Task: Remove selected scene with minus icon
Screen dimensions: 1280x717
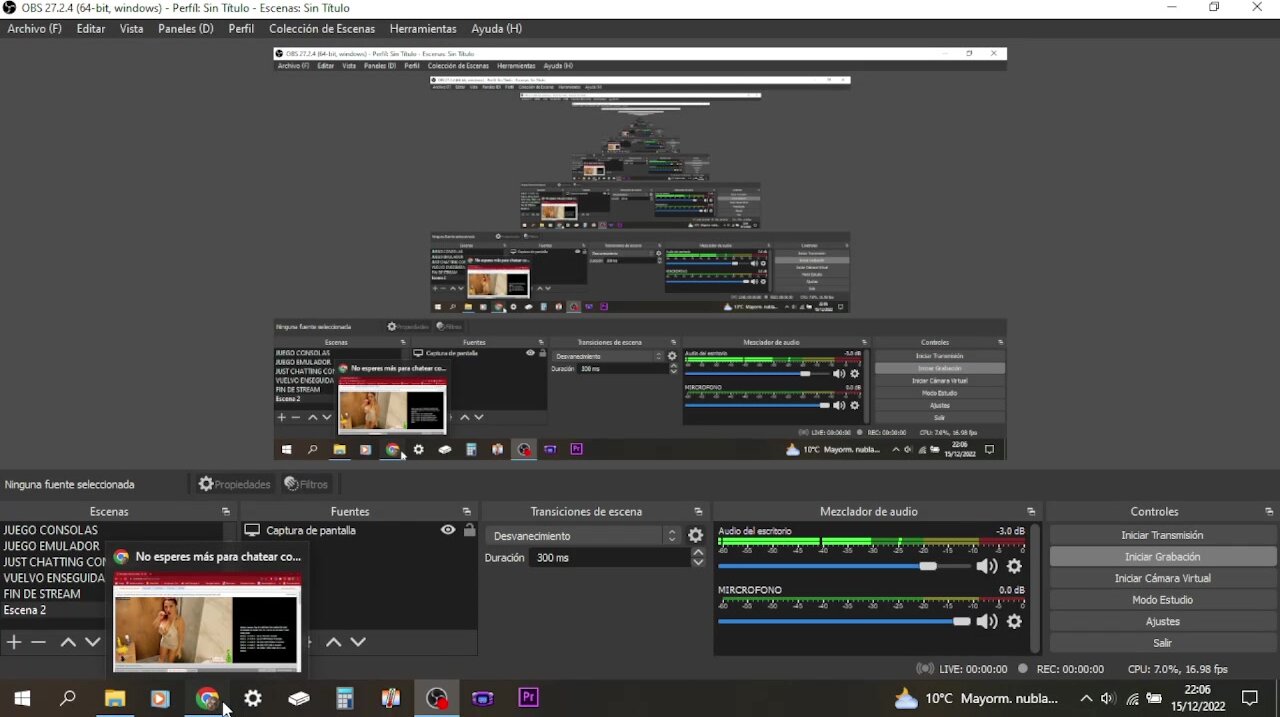Action: (x=38, y=642)
